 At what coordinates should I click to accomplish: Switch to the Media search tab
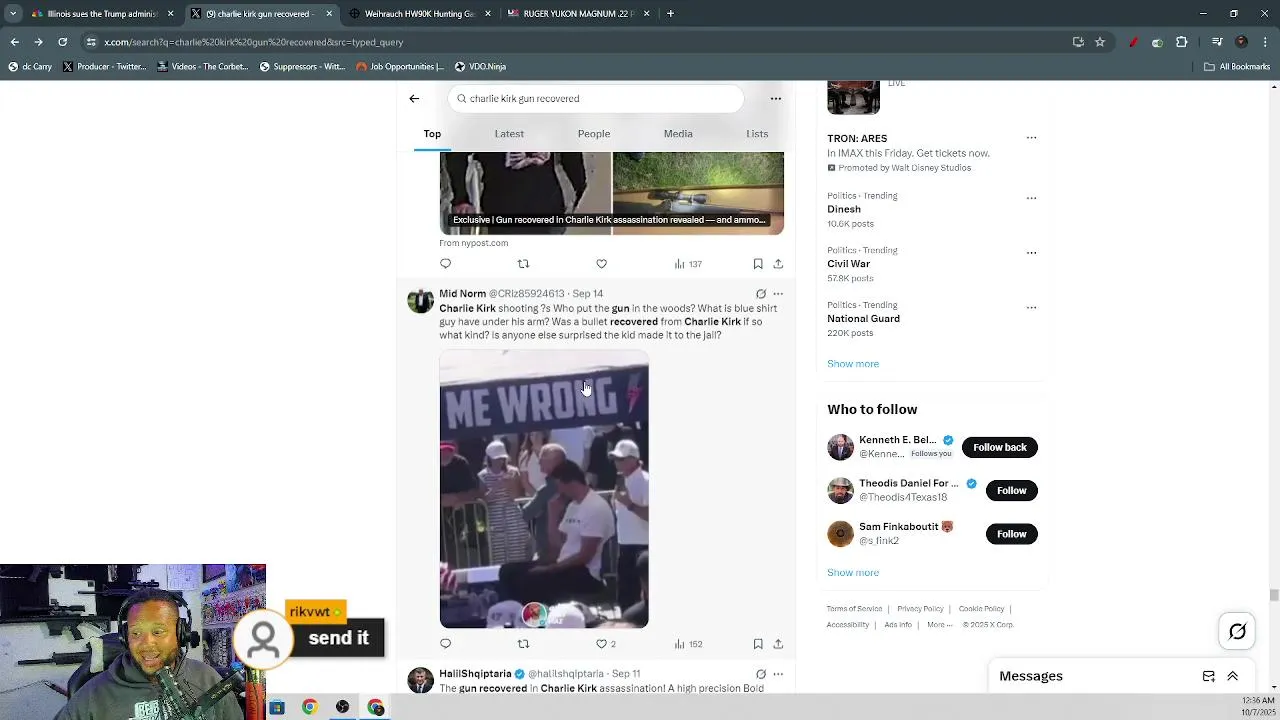point(678,134)
